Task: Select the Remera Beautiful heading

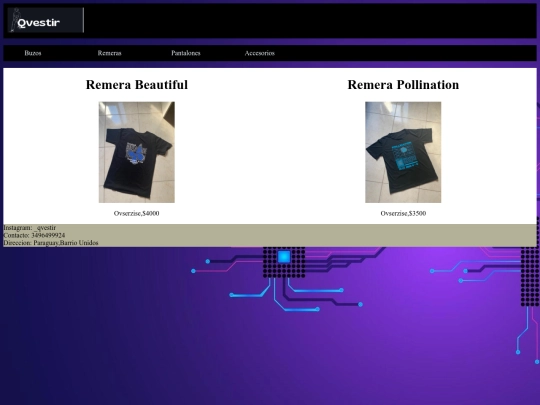Action: coord(137,85)
